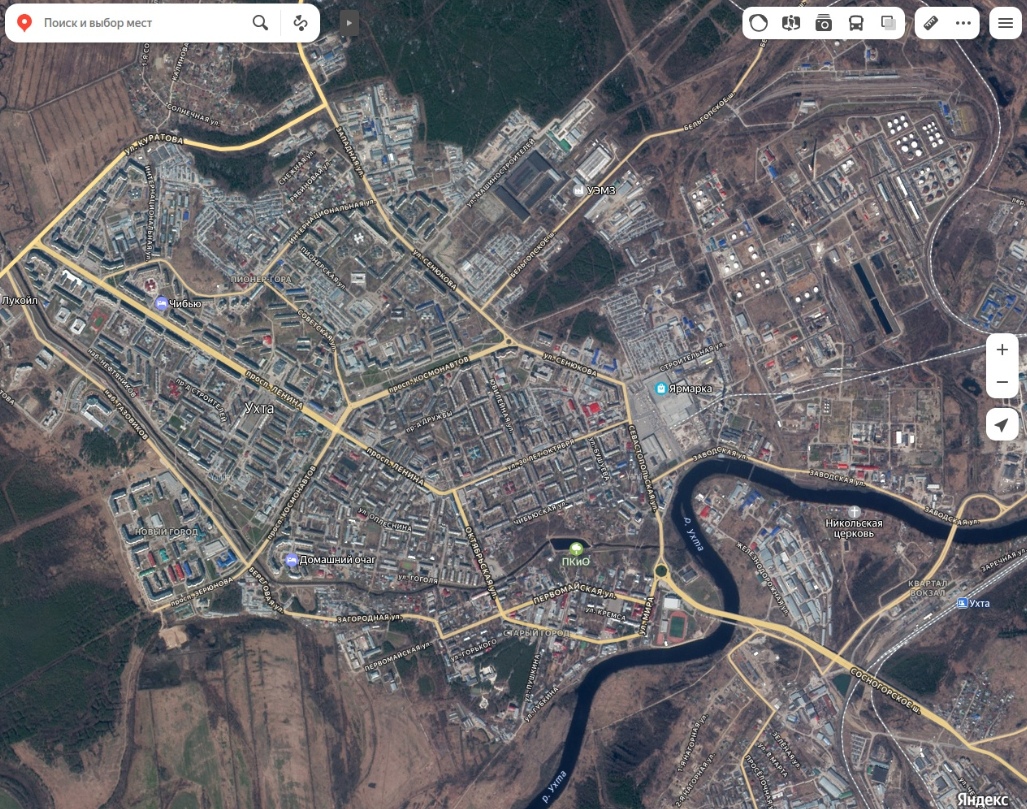Click the 'ул. Машиностроителей' street label
1027x809 pixels.
[x=501, y=173]
